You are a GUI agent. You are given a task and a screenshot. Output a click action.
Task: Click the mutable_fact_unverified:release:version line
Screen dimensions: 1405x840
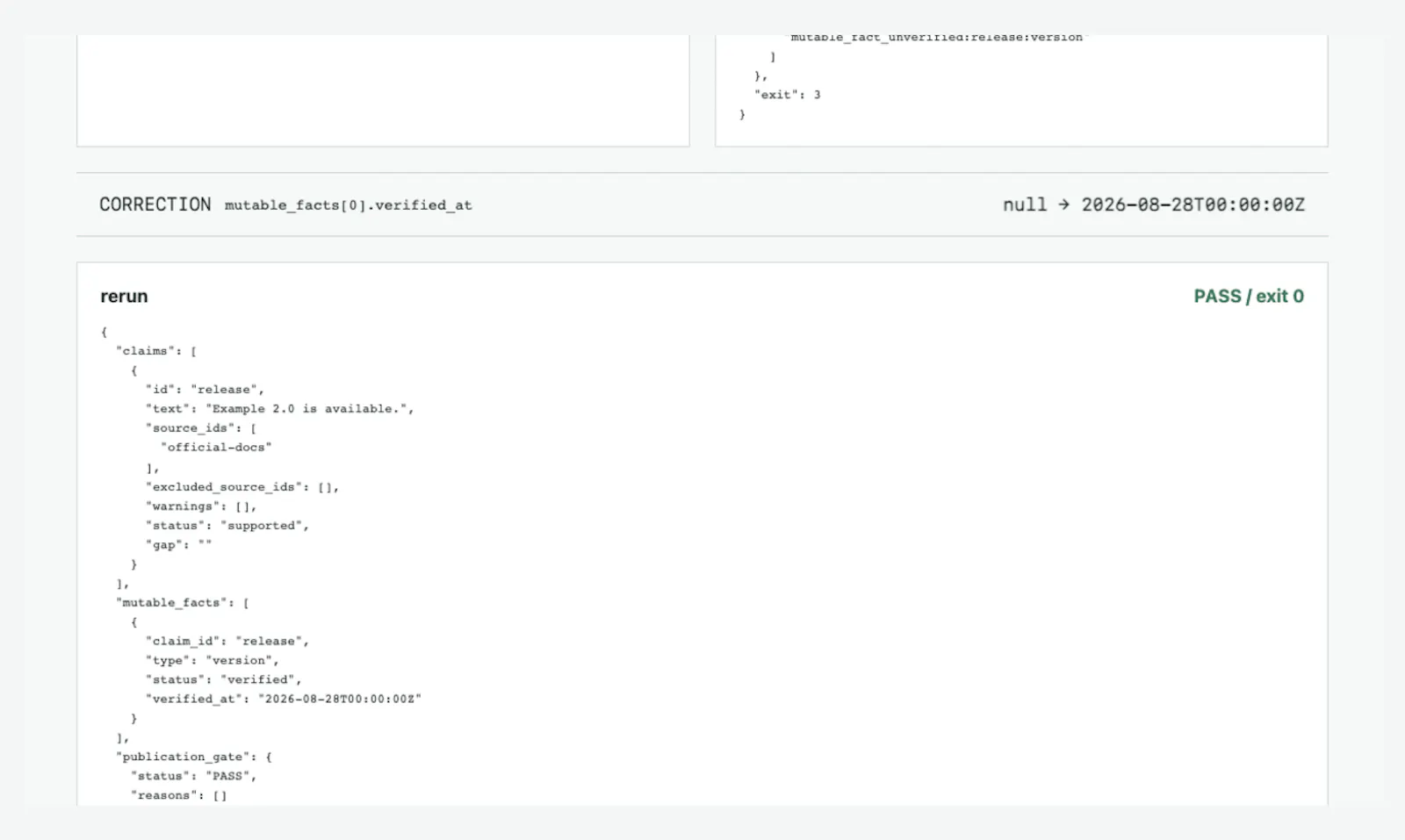(936, 38)
